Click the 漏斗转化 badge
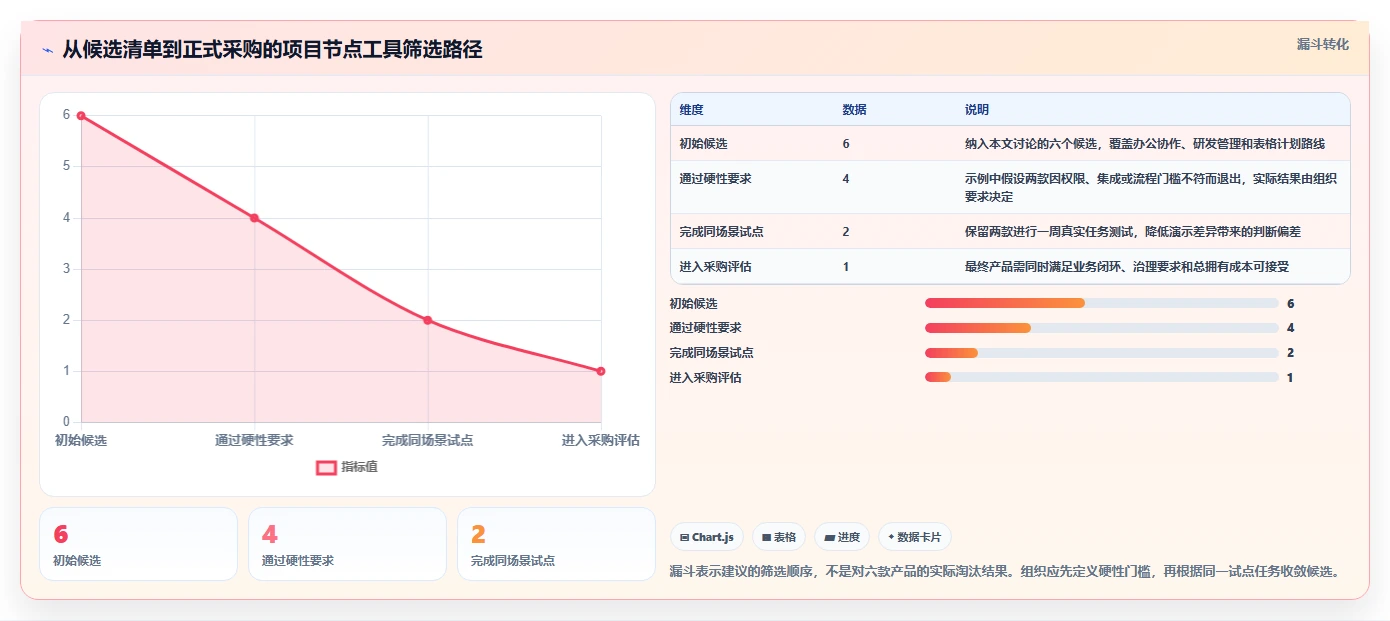The image size is (1390, 621). pyautogui.click(x=1322, y=44)
